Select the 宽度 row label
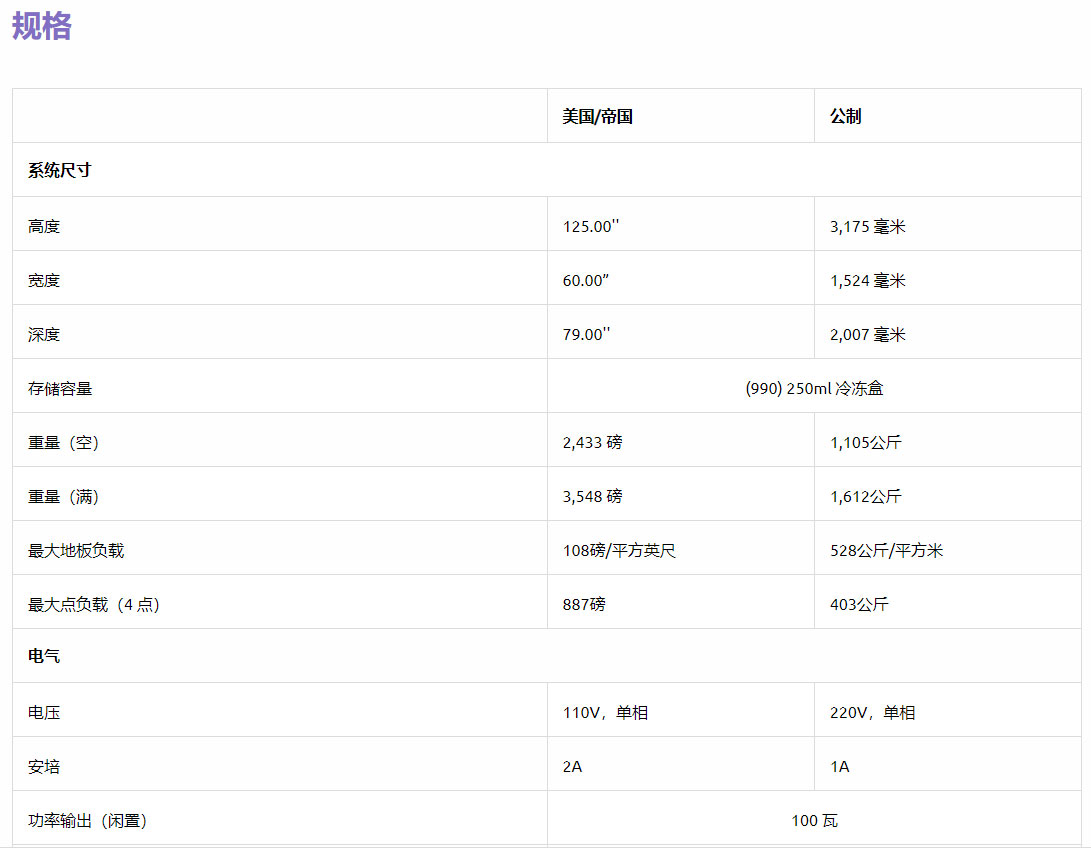The height and width of the screenshot is (848, 1091). (x=44, y=280)
